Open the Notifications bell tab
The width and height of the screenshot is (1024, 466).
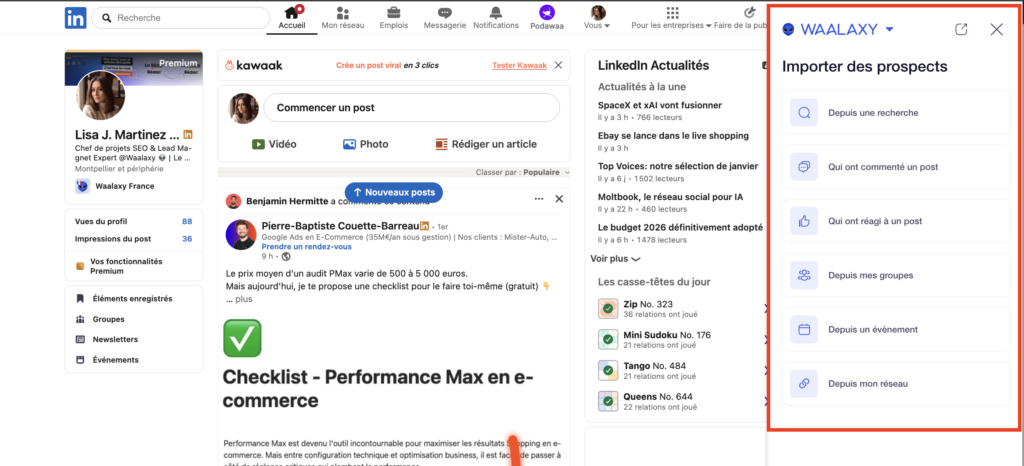click(496, 18)
